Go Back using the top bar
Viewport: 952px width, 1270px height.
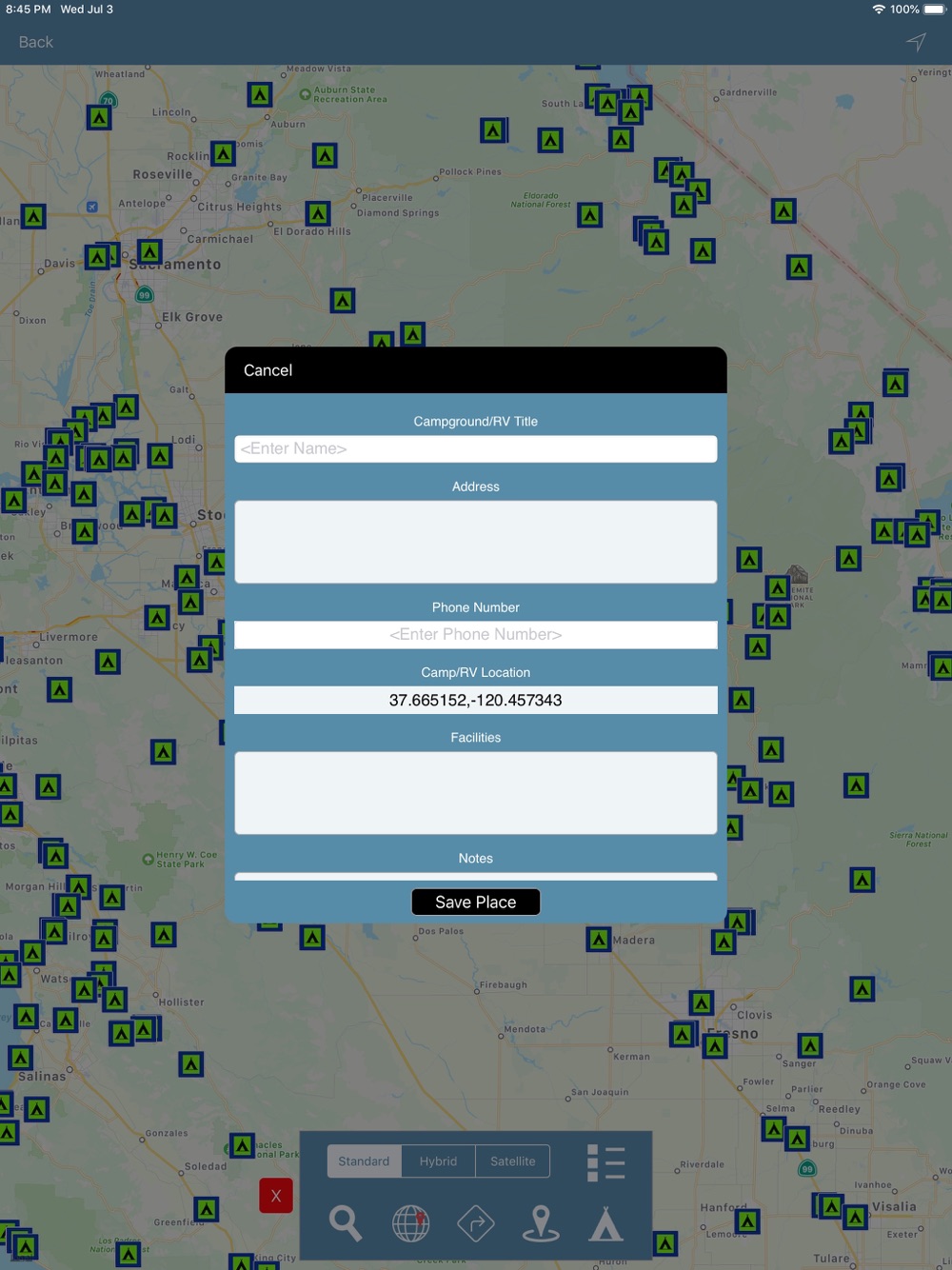coord(36,42)
